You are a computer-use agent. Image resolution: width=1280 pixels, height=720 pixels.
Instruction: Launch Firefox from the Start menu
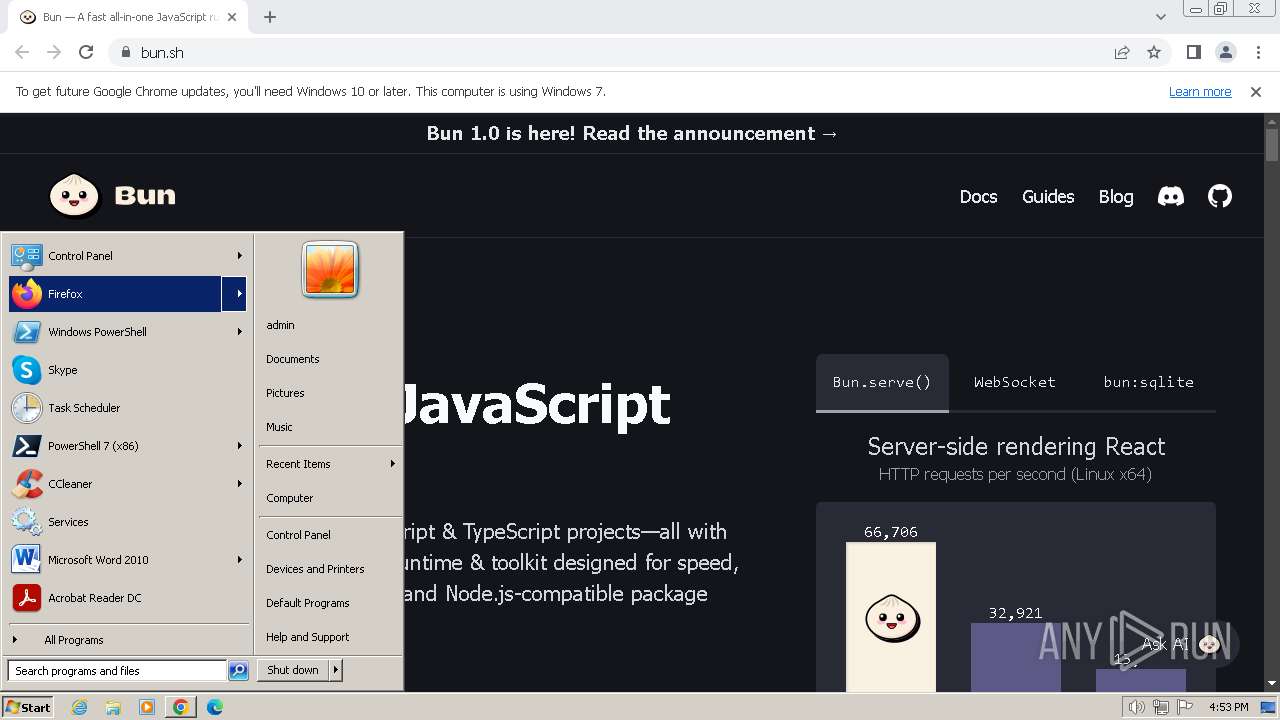[115, 294]
